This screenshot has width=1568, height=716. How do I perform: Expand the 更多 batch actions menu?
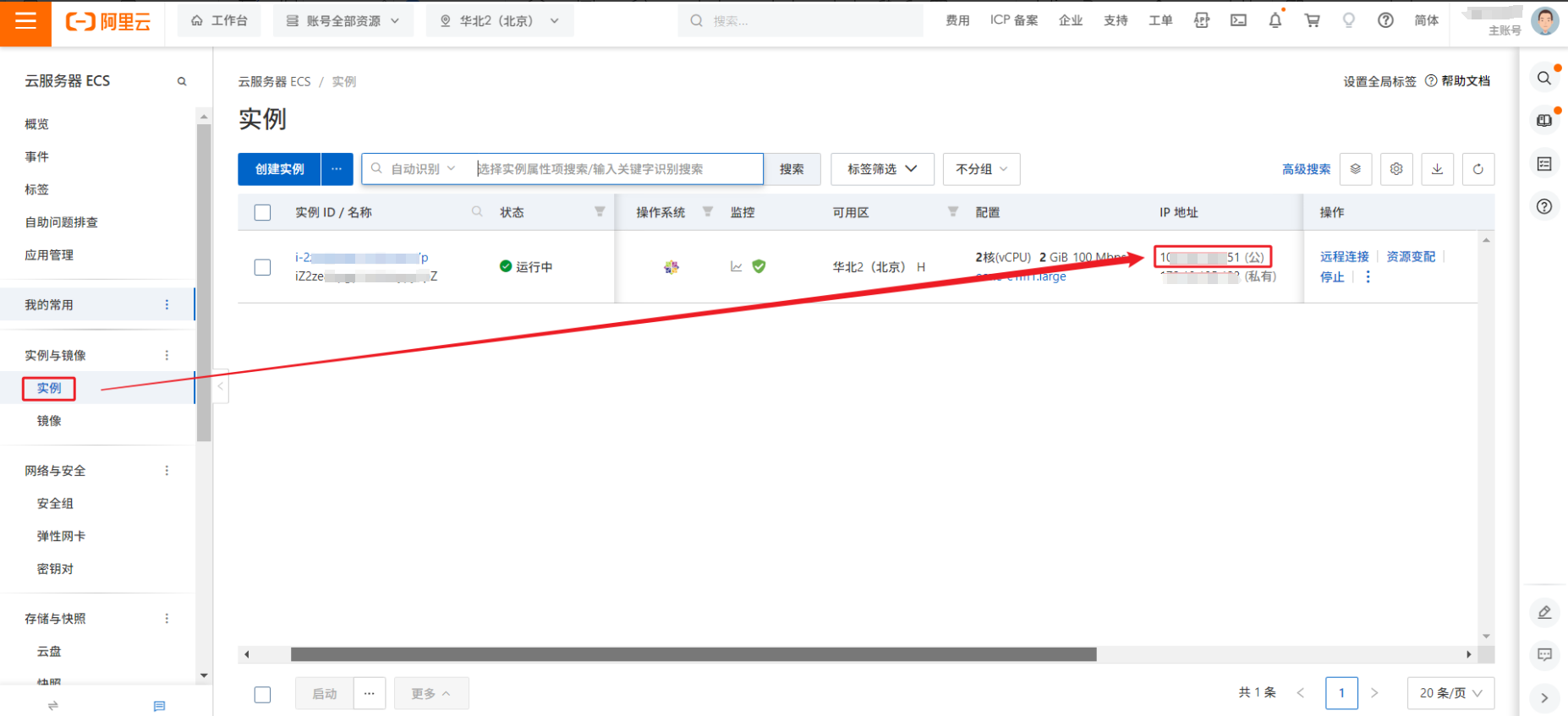click(431, 694)
